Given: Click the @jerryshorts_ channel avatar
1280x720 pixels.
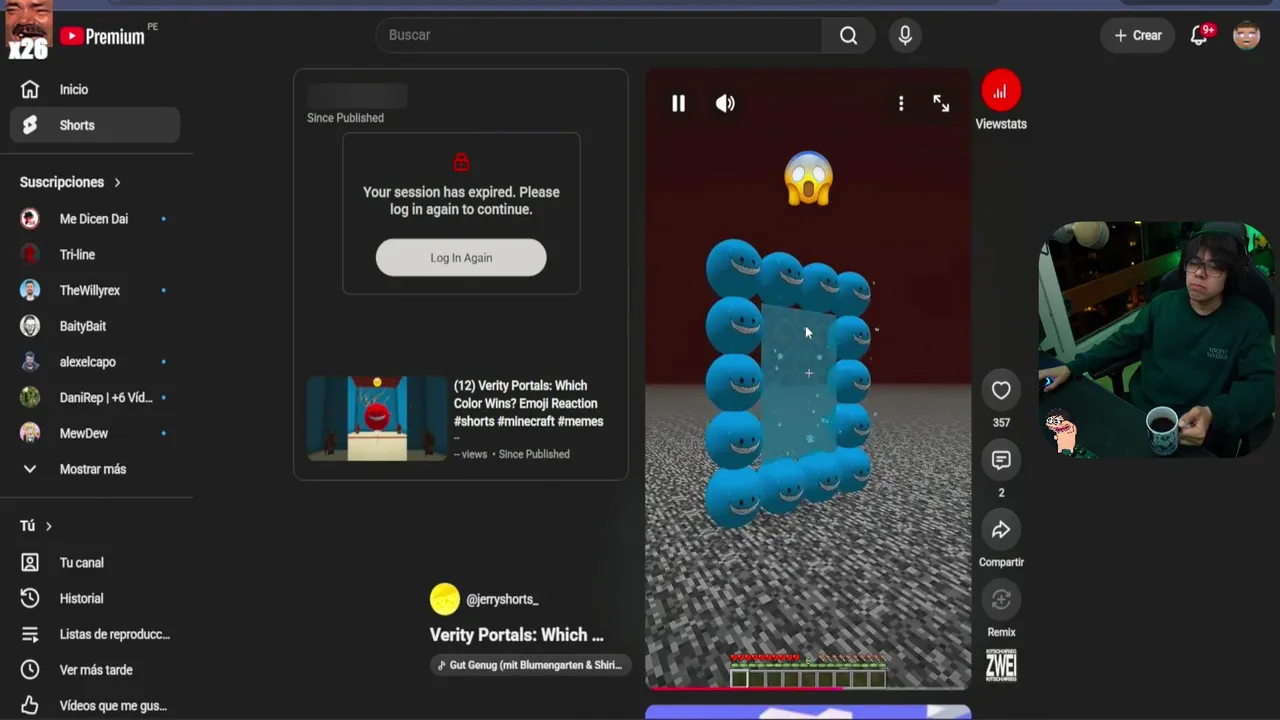Looking at the screenshot, I should (x=445, y=599).
